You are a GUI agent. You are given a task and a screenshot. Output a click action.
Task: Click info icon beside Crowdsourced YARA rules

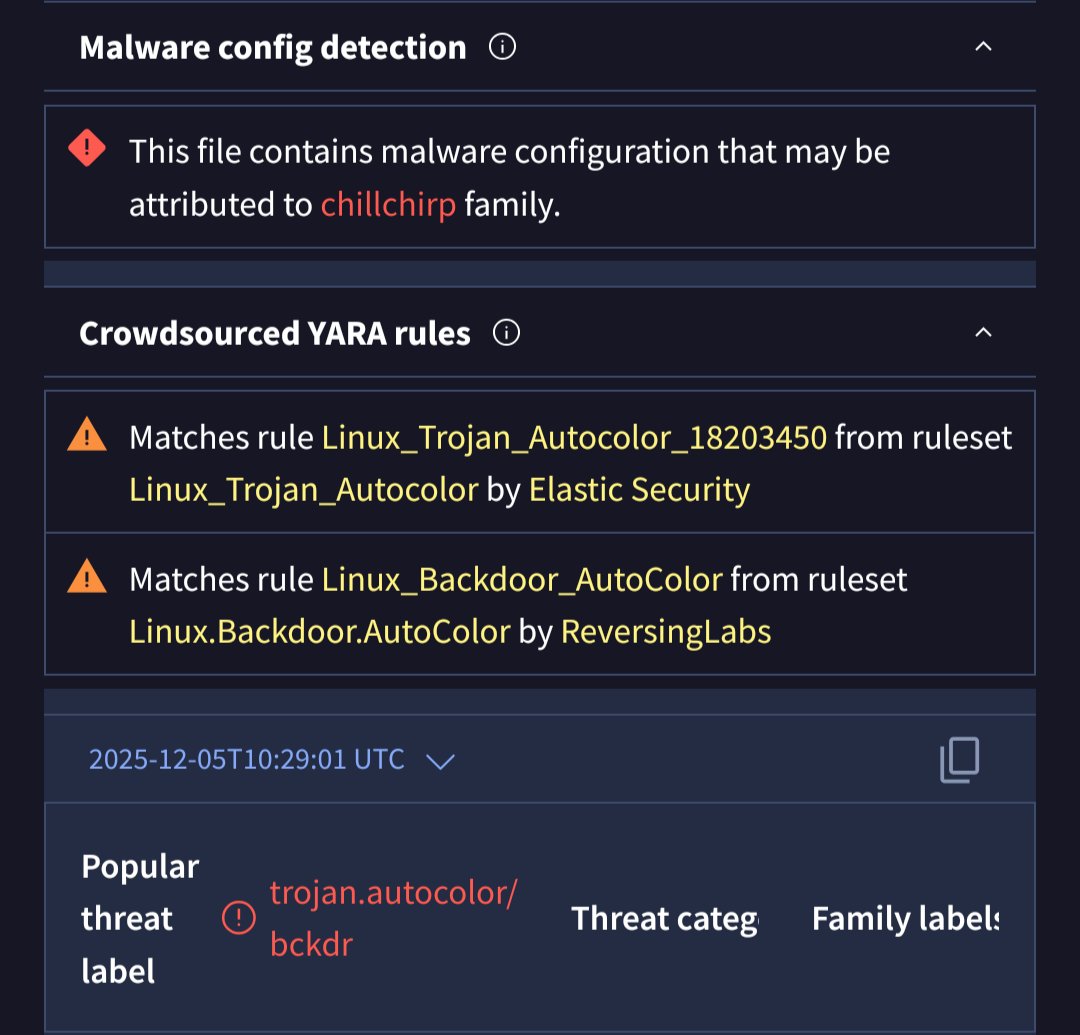(x=507, y=333)
